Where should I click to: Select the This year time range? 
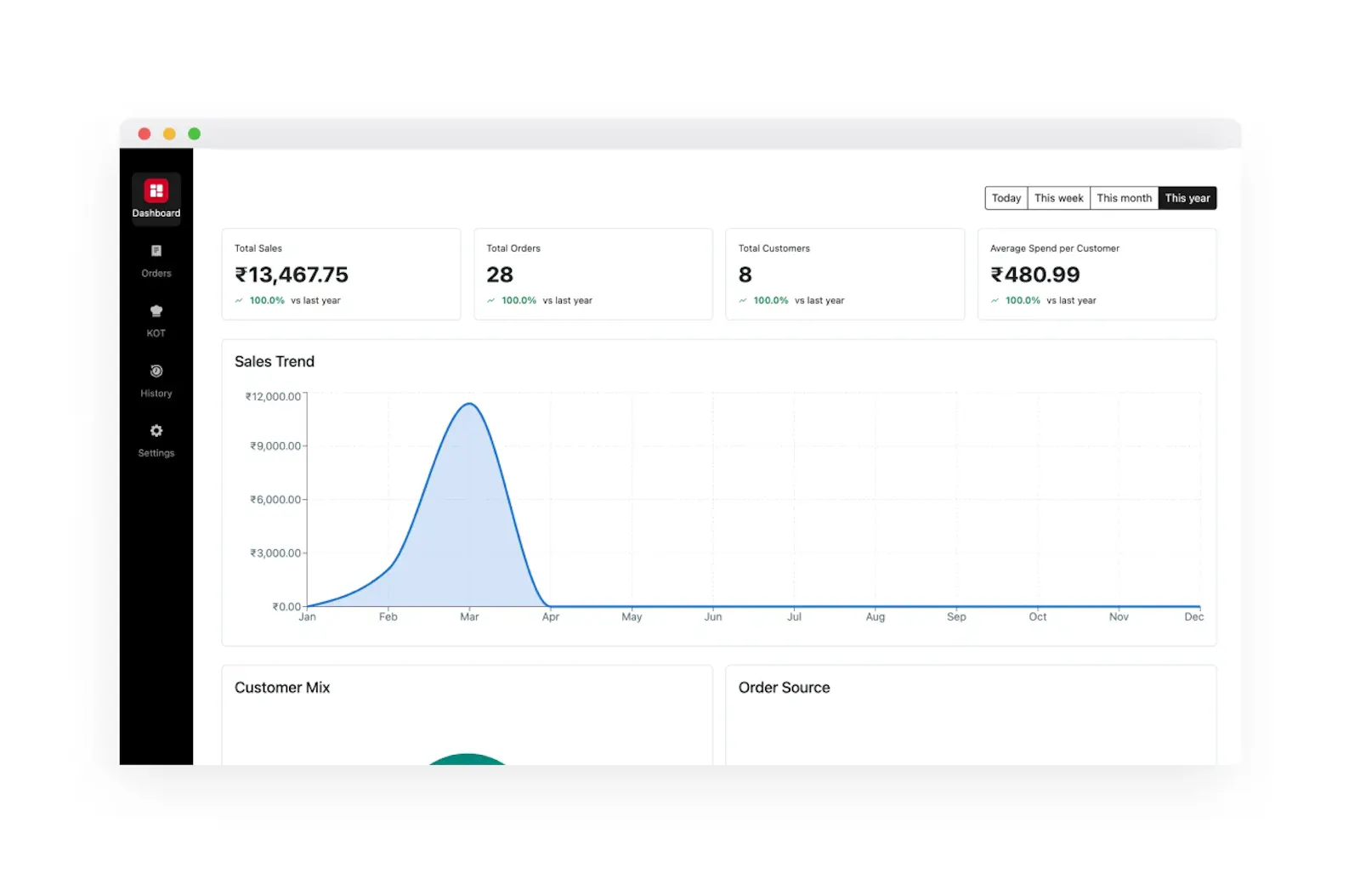click(x=1187, y=198)
